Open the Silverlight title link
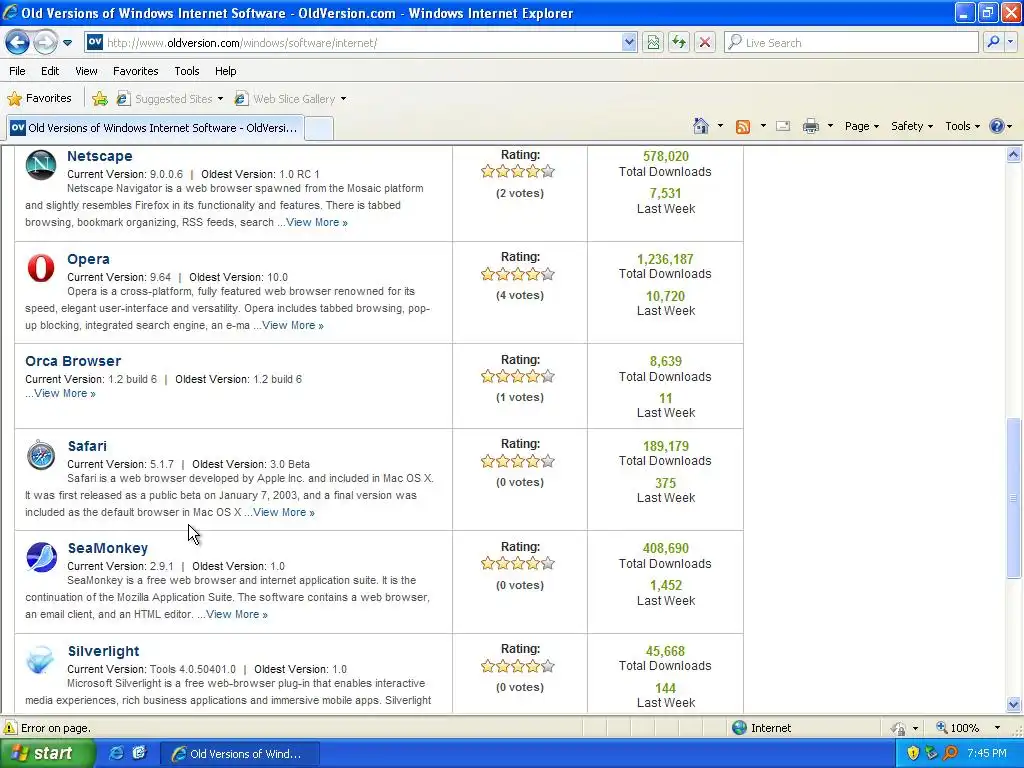The image size is (1024, 768). 103,651
